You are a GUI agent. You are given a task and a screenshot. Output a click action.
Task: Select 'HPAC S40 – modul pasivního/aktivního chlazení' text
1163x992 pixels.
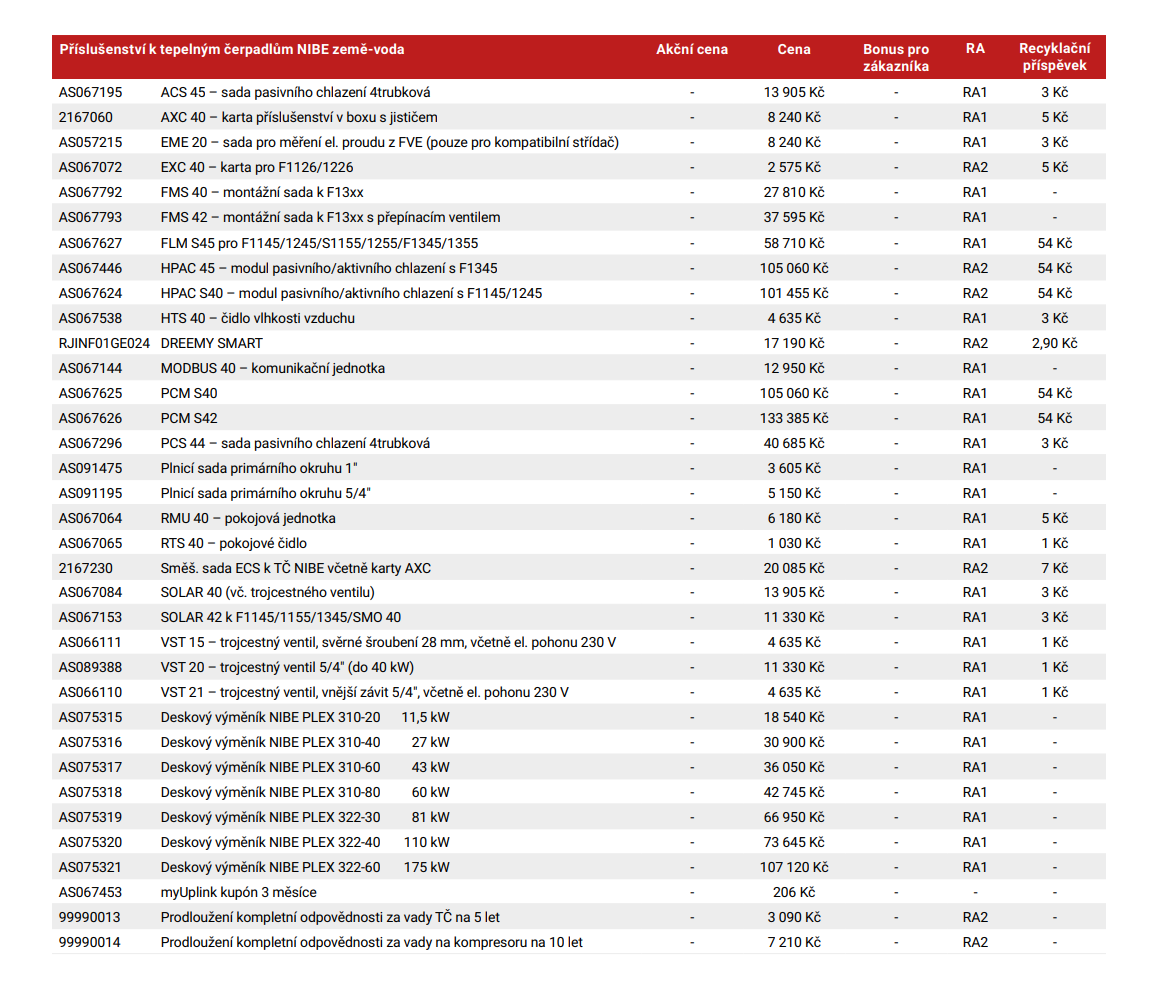pos(351,294)
